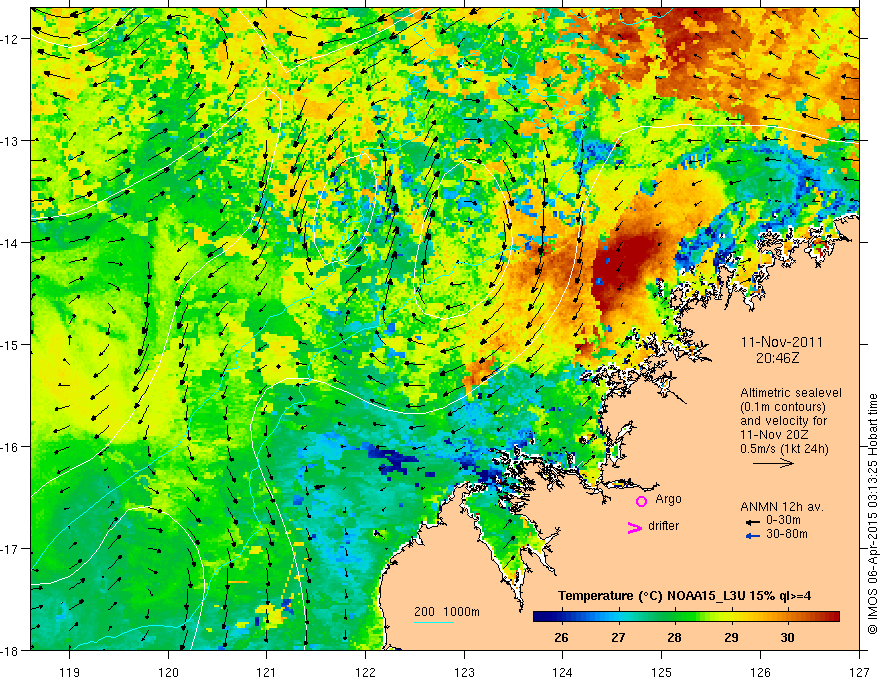Click the longitude axis label '121'
The image size is (880, 680).
tap(267, 672)
